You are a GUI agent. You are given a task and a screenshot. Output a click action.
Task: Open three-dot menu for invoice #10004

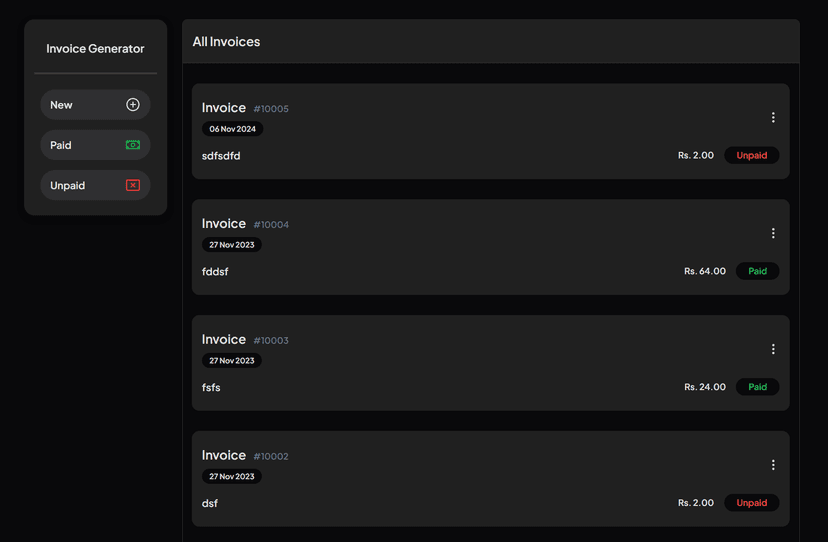pyautogui.click(x=773, y=233)
